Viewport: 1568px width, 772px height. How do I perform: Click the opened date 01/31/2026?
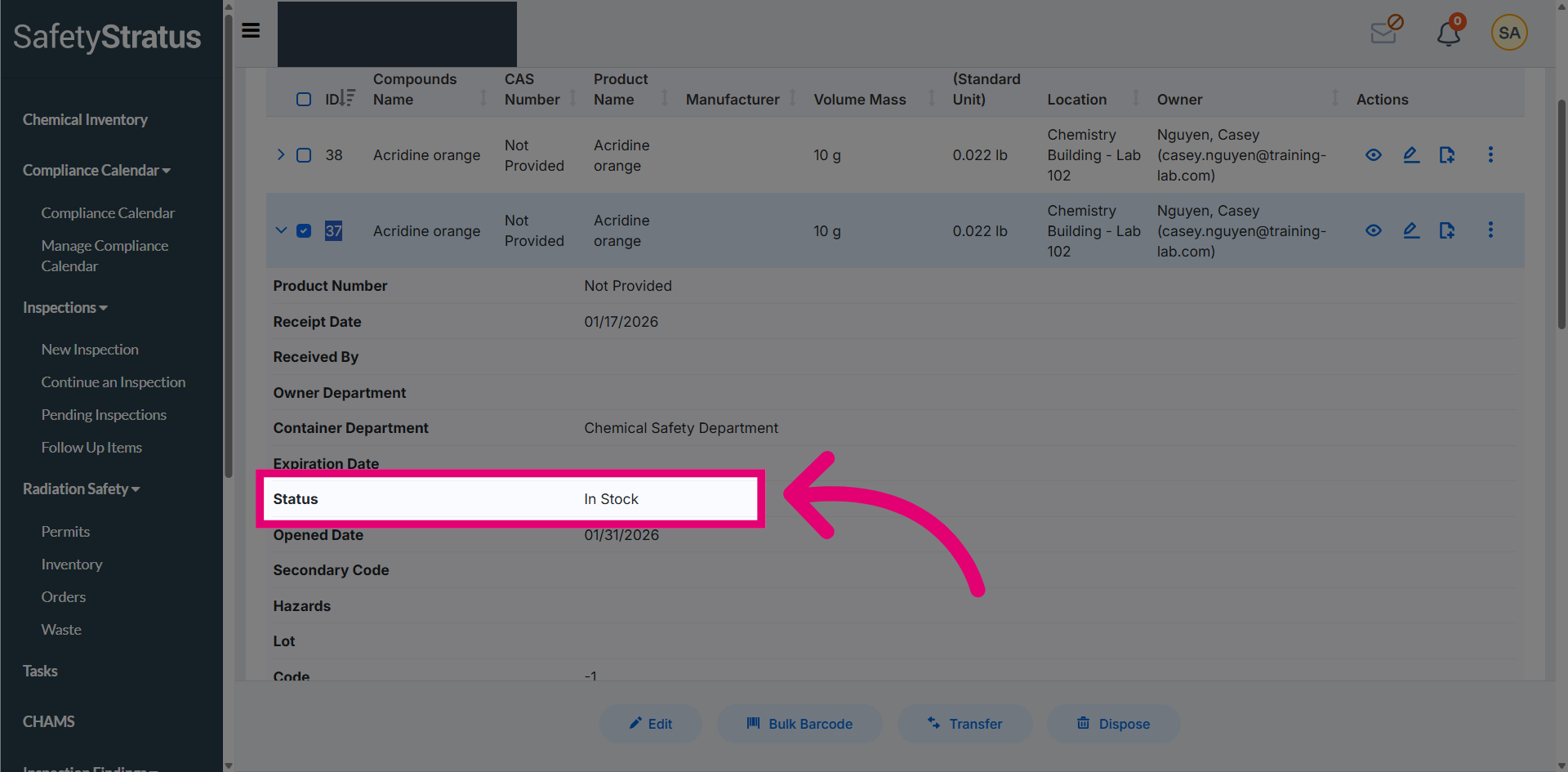click(621, 535)
